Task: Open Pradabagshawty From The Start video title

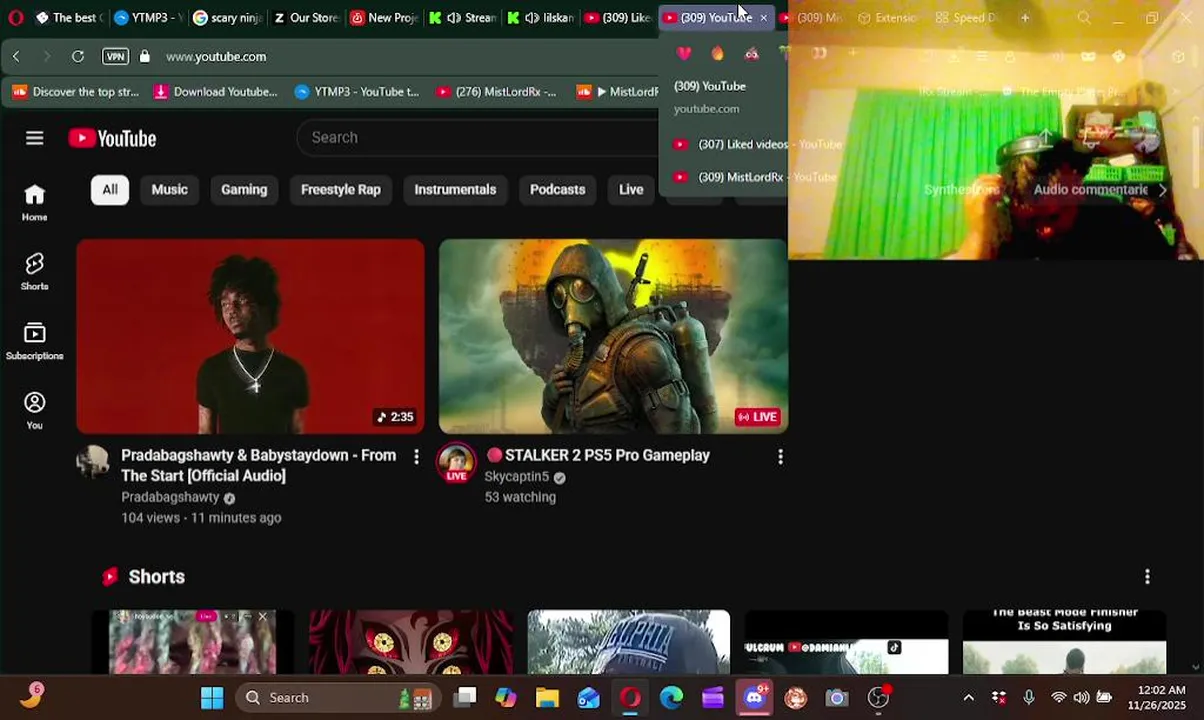Action: [x=258, y=466]
